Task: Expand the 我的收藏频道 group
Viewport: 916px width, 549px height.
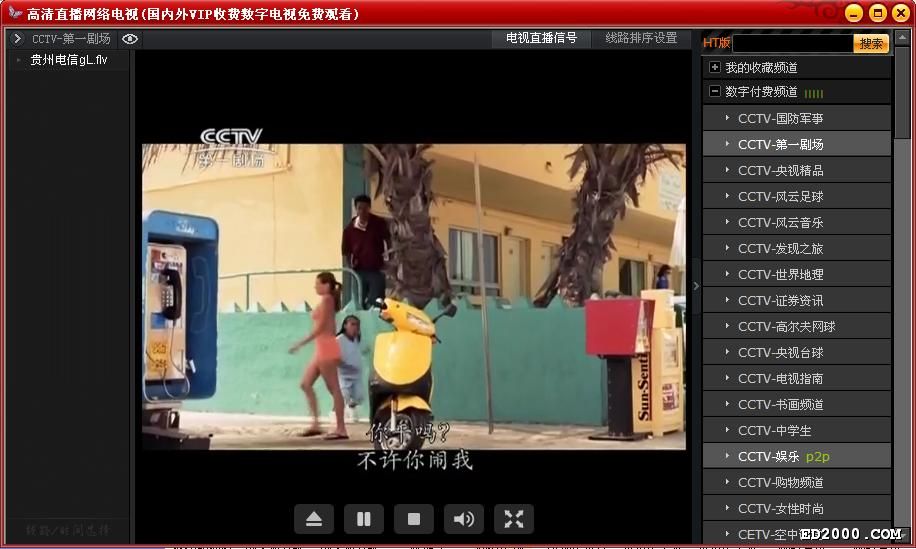Action: (714, 67)
